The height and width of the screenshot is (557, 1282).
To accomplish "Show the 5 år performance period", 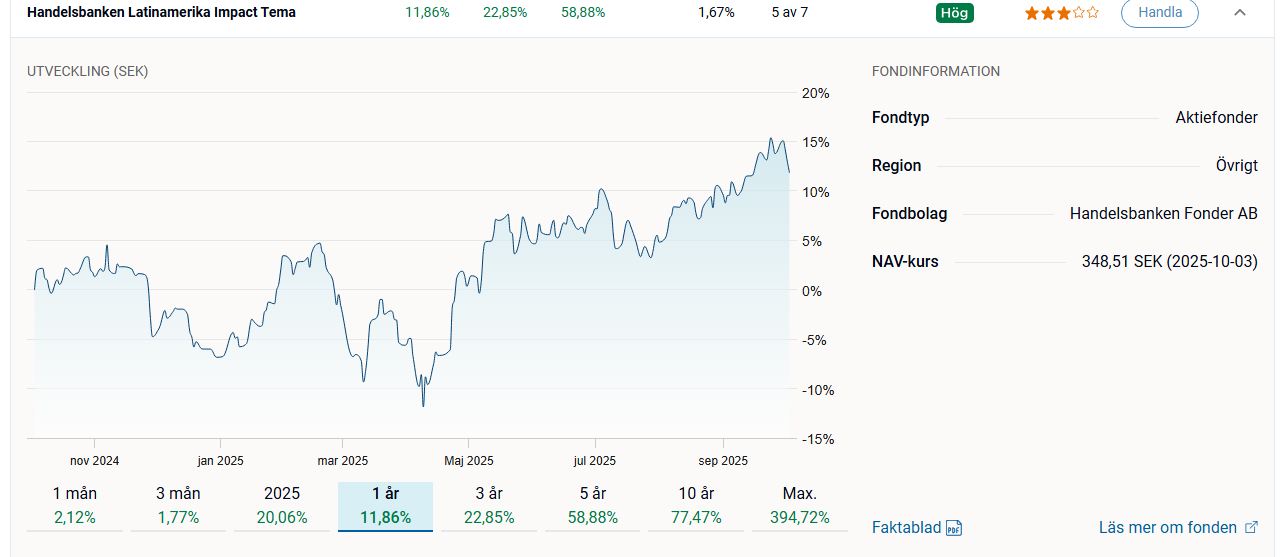I will pyautogui.click(x=592, y=505).
